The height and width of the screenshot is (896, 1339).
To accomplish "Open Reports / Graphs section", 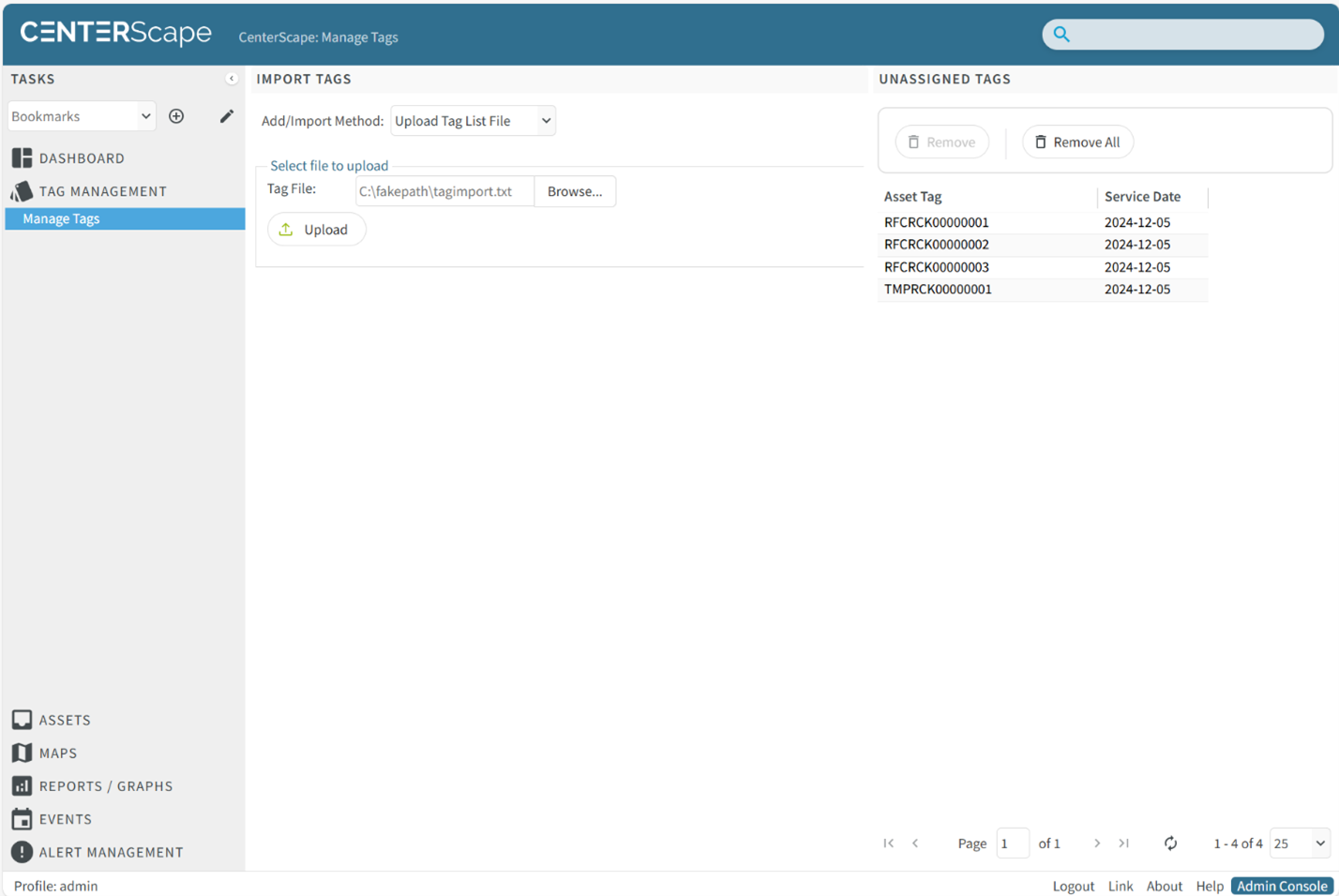I will 105,786.
